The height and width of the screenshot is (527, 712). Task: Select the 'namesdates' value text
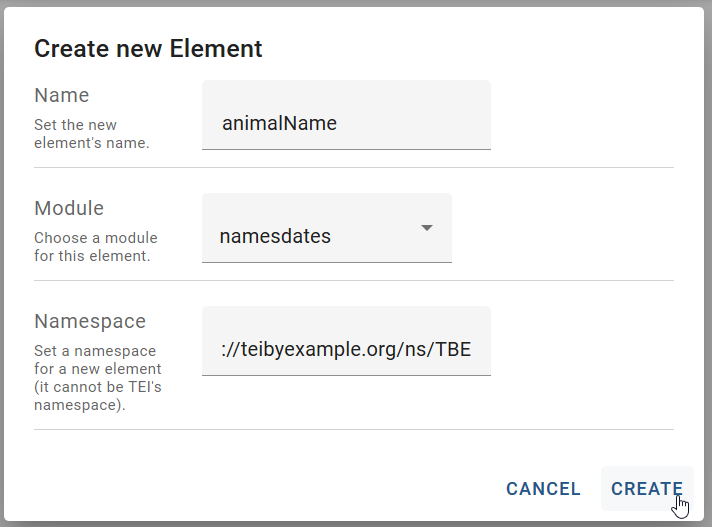click(275, 237)
